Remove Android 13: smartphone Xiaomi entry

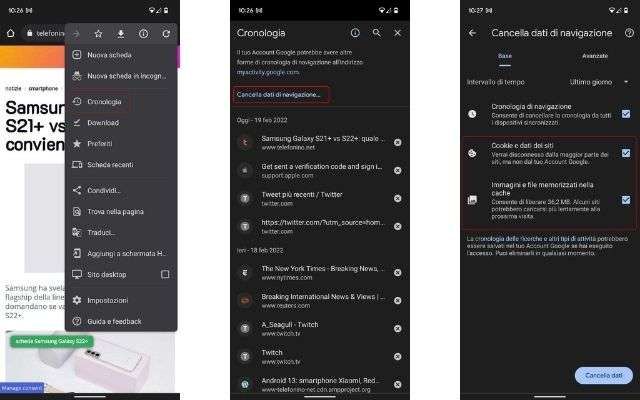point(398,384)
